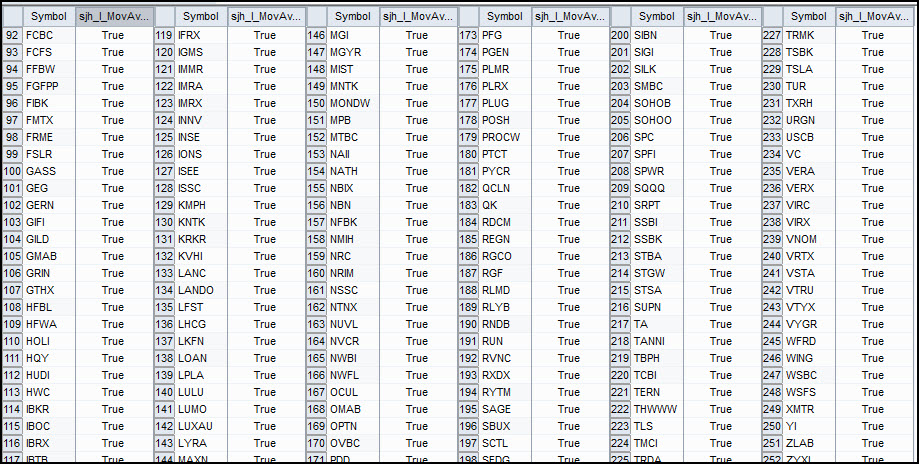Select the WSFS symbol cell
The height and width of the screenshot is (464, 919).
[809, 392]
